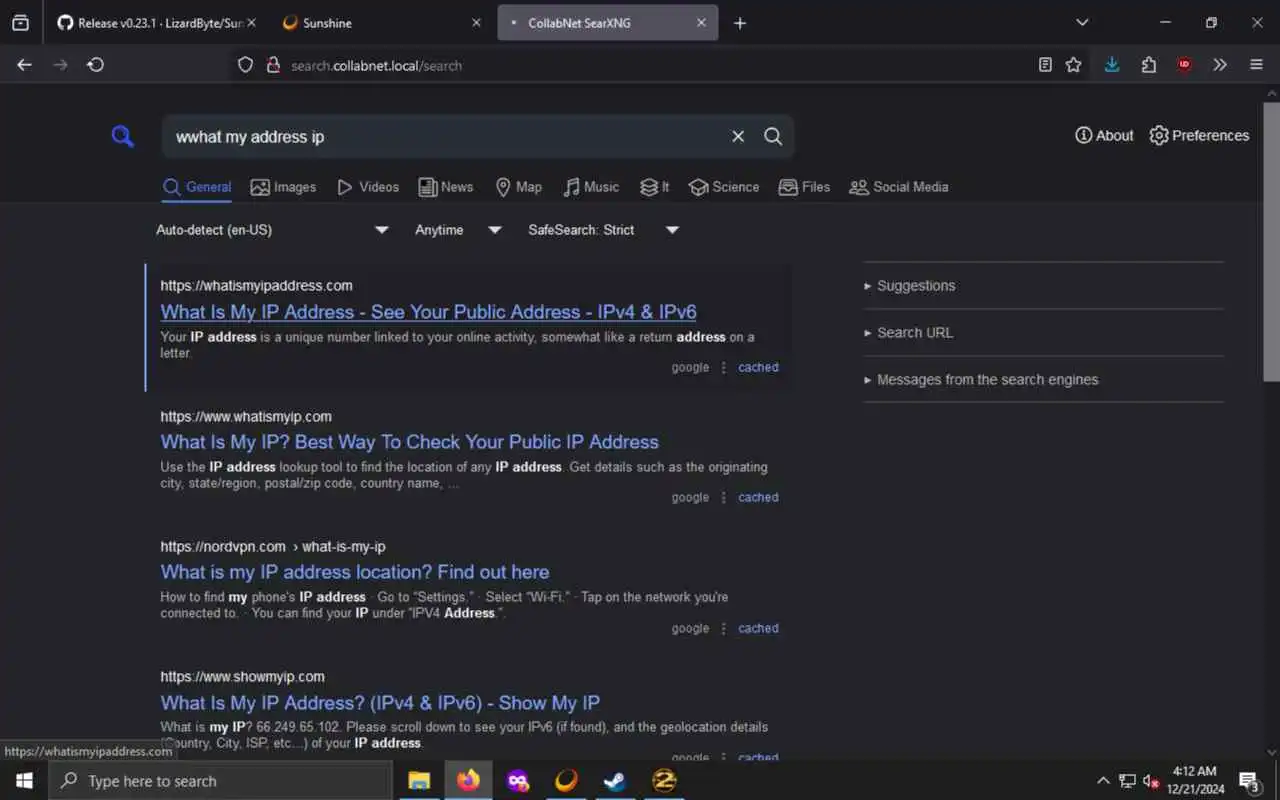Switch to the Images category
This screenshot has width=1280, height=800.
283,187
